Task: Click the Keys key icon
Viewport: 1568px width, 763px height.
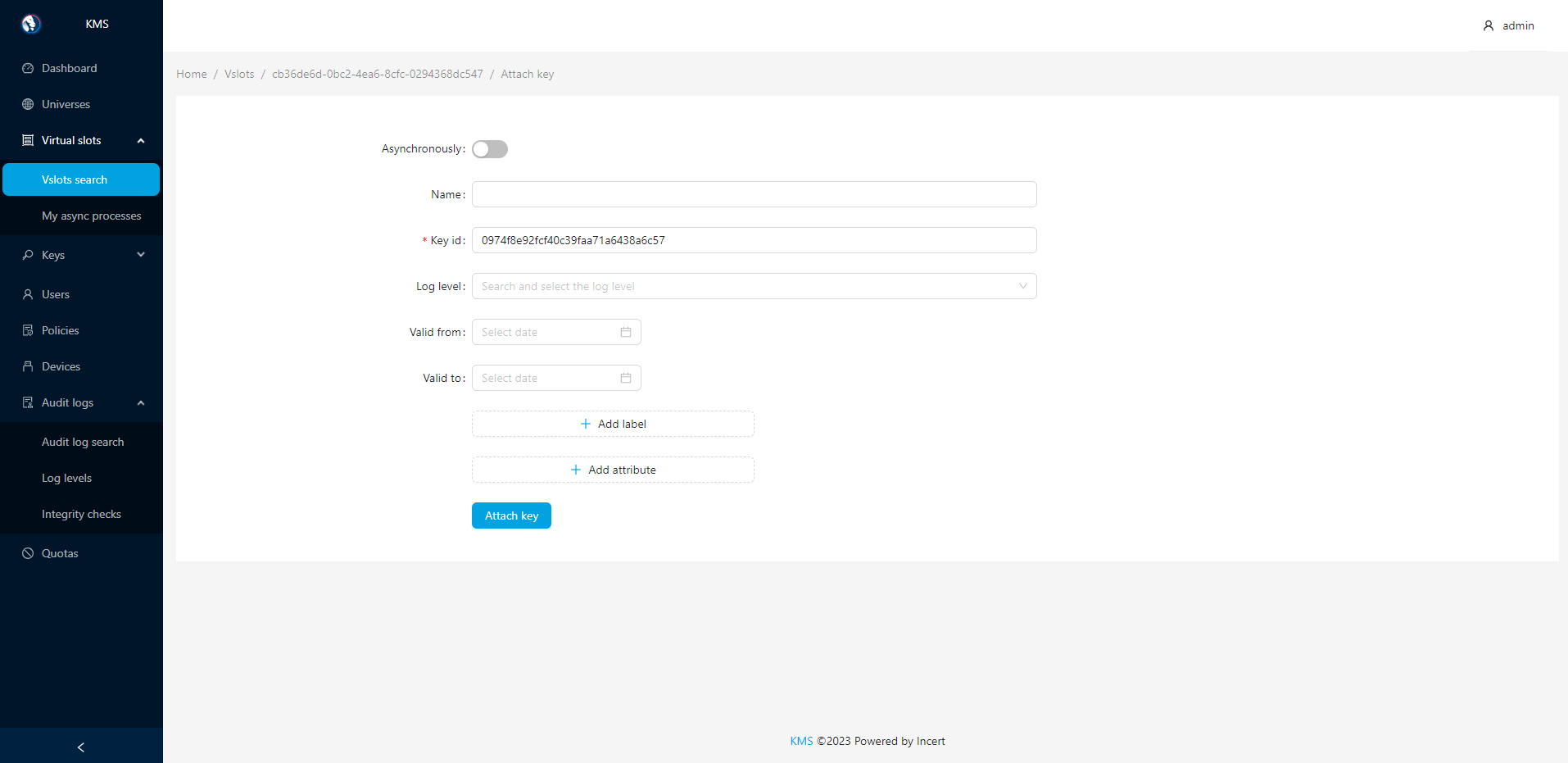Action: (x=28, y=255)
